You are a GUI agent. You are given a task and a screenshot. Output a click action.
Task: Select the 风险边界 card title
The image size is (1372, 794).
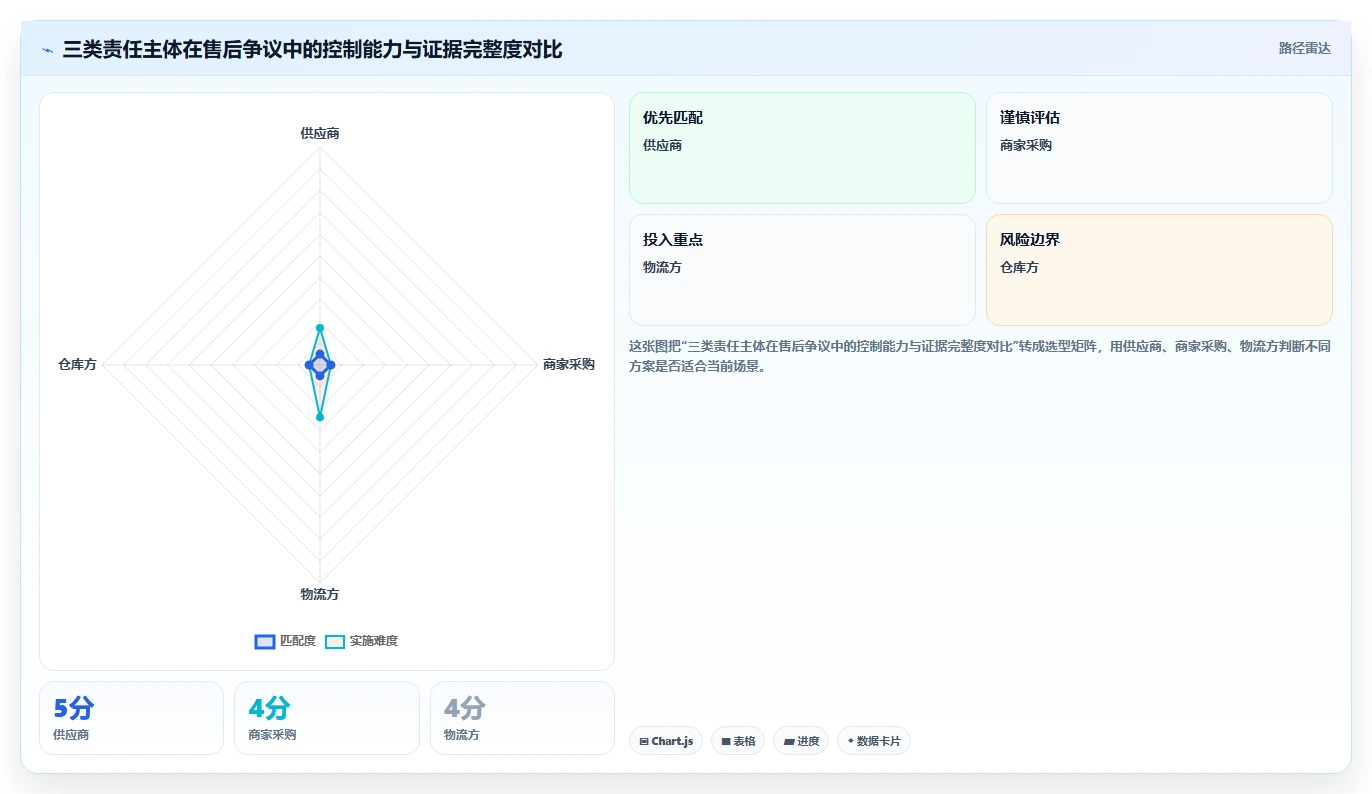[1030, 240]
